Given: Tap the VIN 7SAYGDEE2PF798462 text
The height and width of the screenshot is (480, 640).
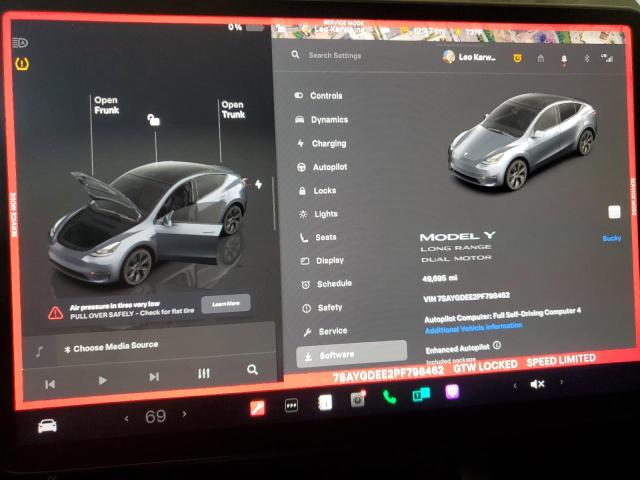Looking at the screenshot, I should click(x=466, y=297).
